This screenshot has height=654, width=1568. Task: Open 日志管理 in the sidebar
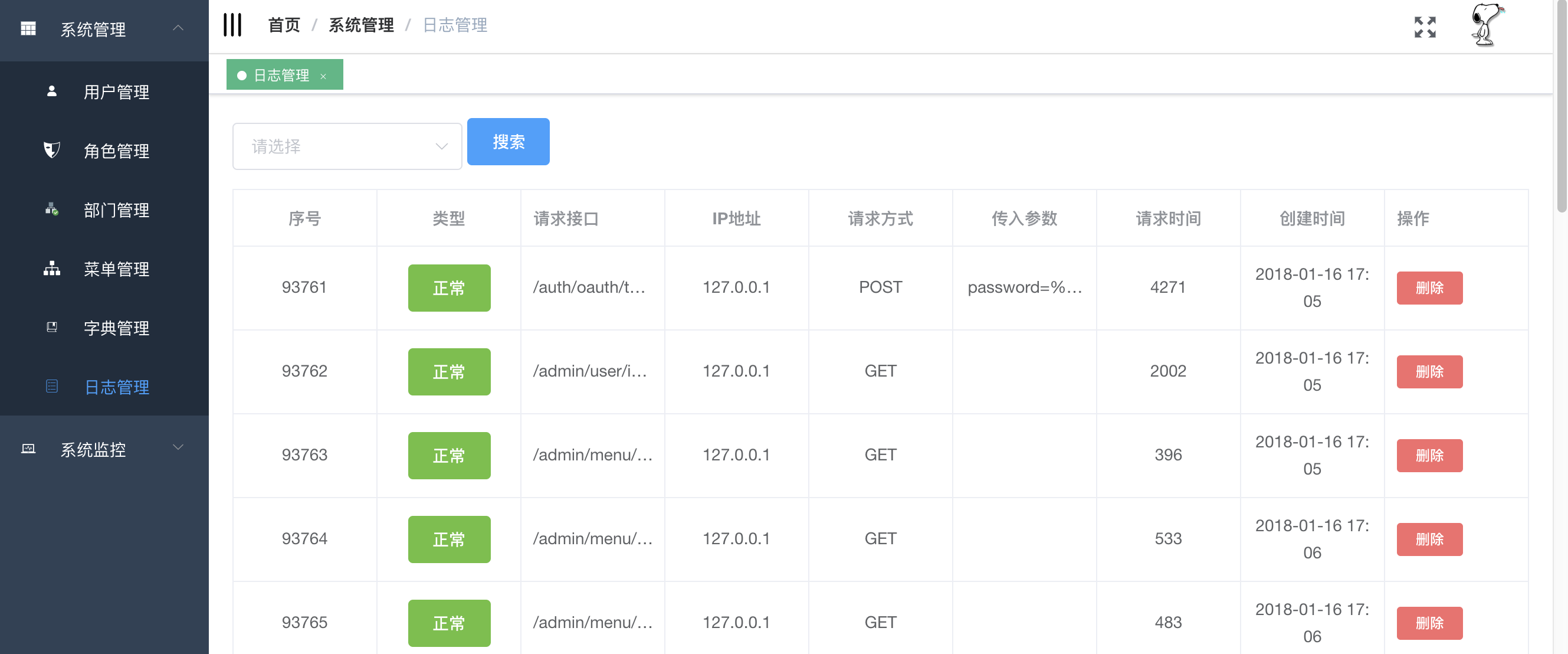[x=116, y=387]
